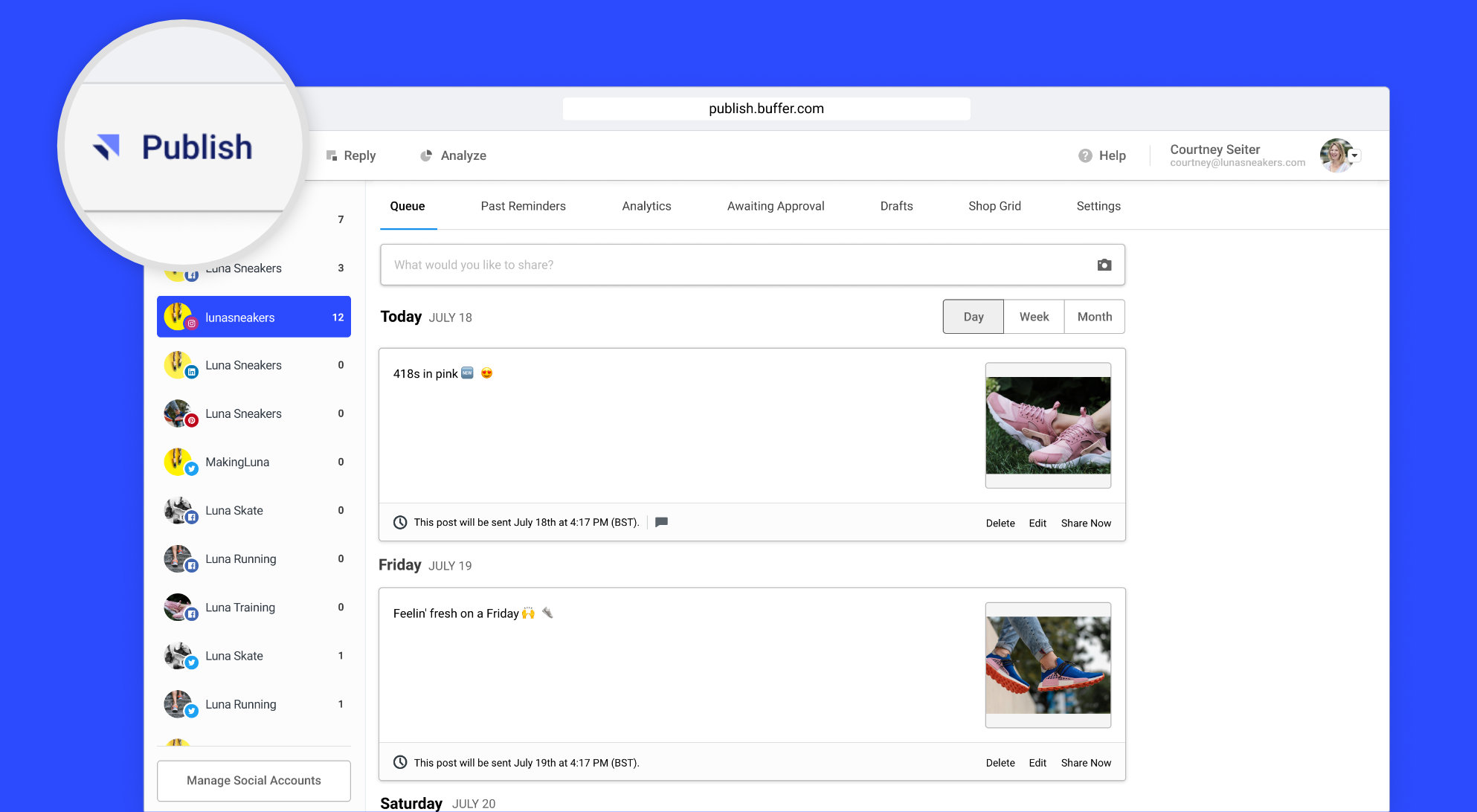Click the camera icon in the compose box
1477x812 pixels.
[x=1104, y=265]
